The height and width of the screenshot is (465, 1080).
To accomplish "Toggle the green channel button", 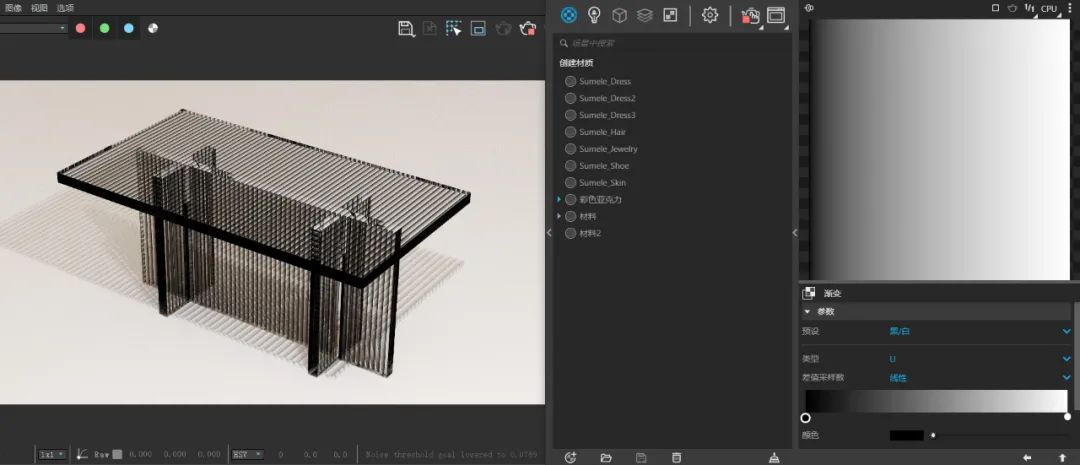I will (105, 28).
